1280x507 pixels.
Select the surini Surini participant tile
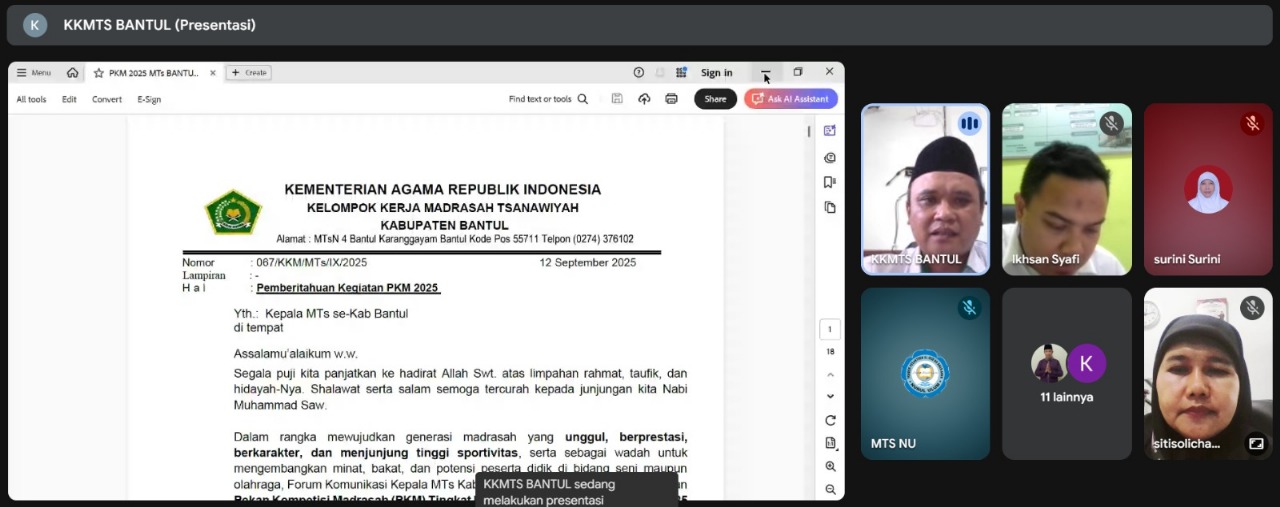pos(1208,190)
